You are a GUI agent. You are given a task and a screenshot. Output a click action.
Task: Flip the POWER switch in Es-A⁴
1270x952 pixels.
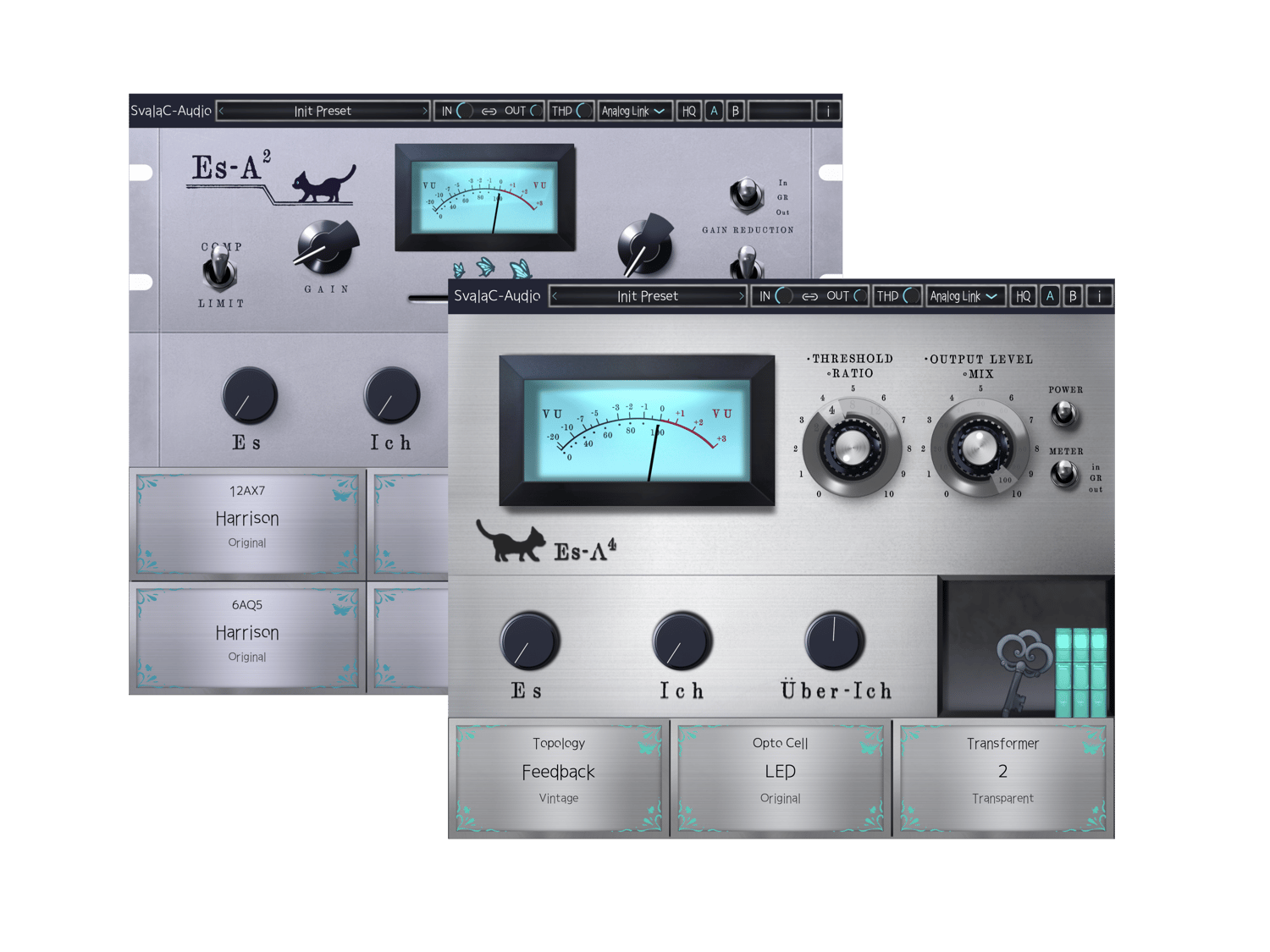point(1064,414)
